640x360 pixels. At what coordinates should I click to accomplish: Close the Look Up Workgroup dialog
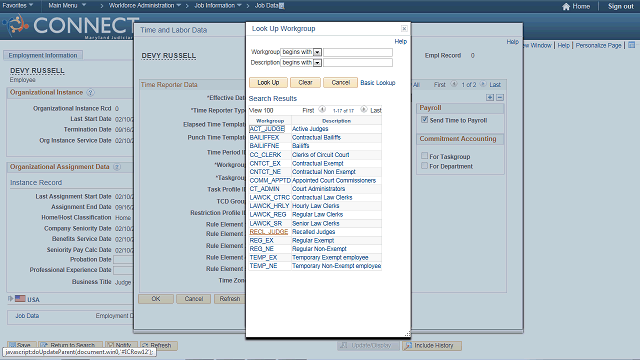[x=404, y=29]
